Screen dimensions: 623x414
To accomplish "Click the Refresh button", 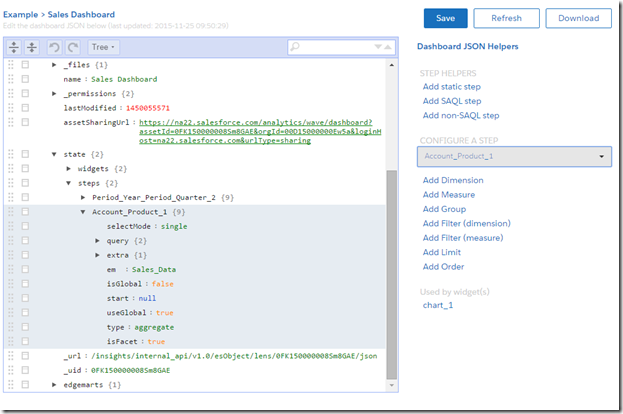I will click(x=506, y=18).
